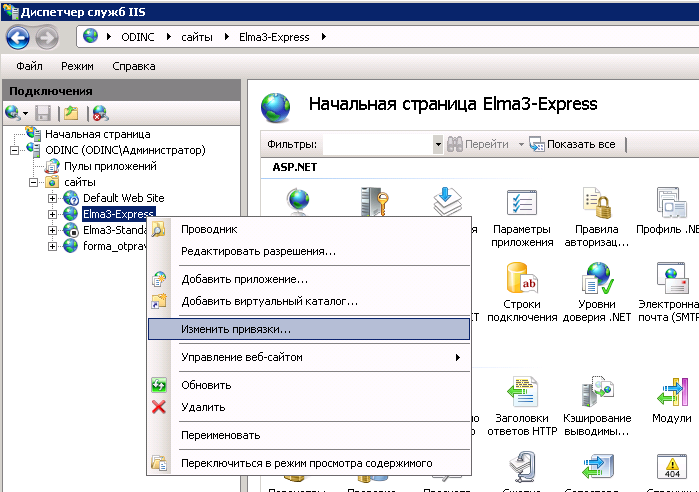Screen dimensions: 699x492
Task: Expand the forma_otprav site node
Action: point(53,246)
